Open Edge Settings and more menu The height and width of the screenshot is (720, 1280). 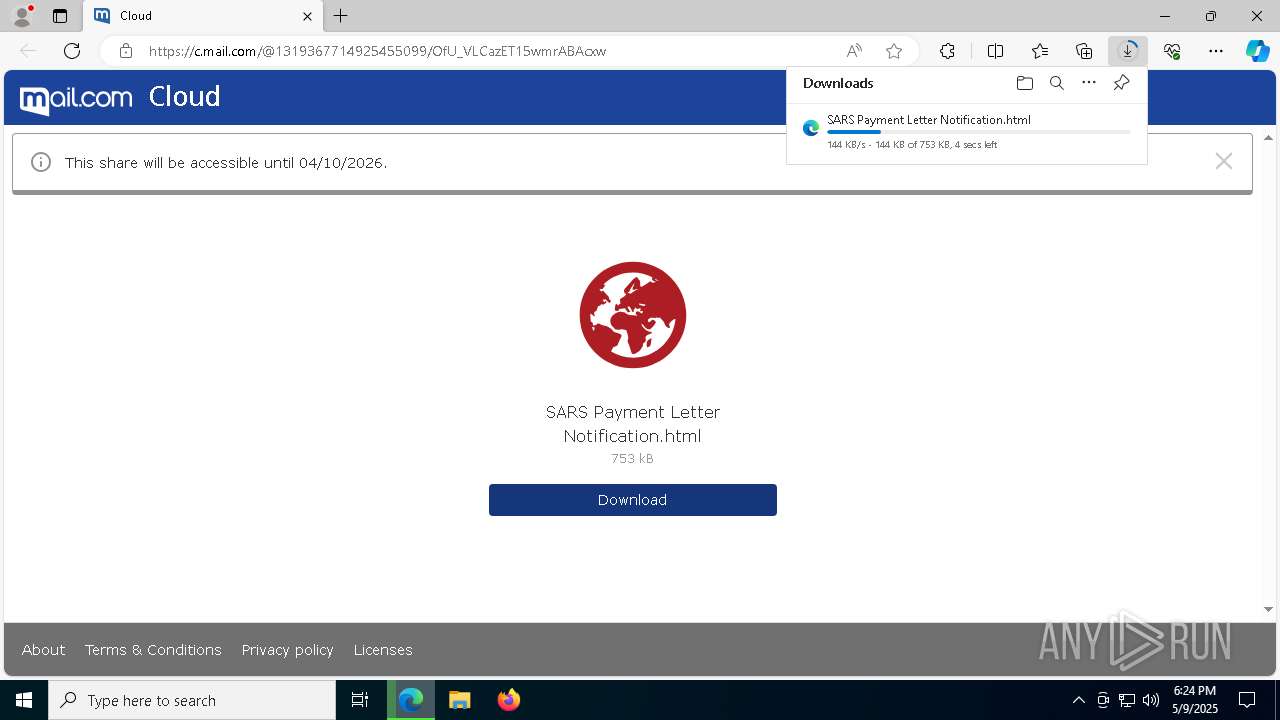click(1216, 51)
